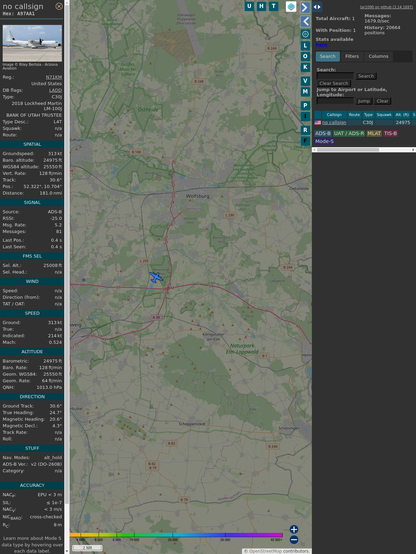Viewport: 416px width, 554px height.
Task: Toggle the TIS-B source filter
Action: click(390, 133)
